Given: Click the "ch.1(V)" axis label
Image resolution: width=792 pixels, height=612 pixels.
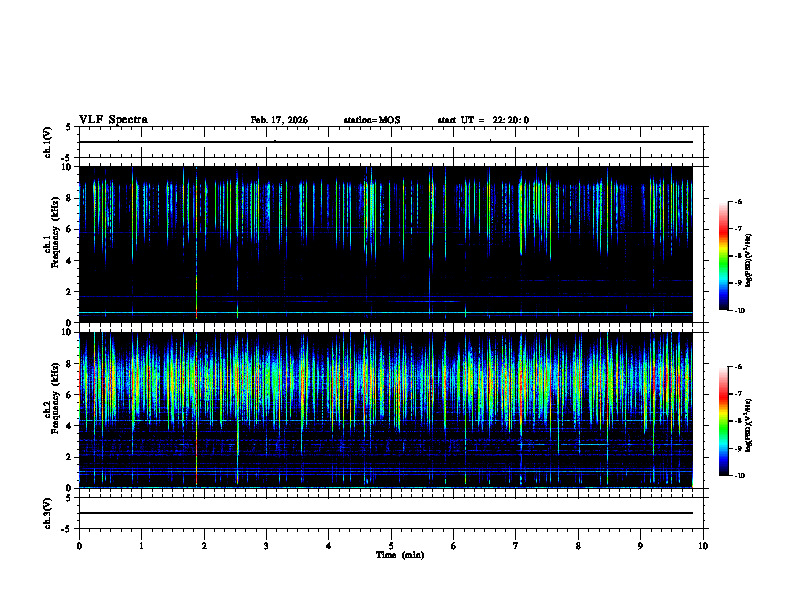Looking at the screenshot, I should pyautogui.click(x=47, y=142).
